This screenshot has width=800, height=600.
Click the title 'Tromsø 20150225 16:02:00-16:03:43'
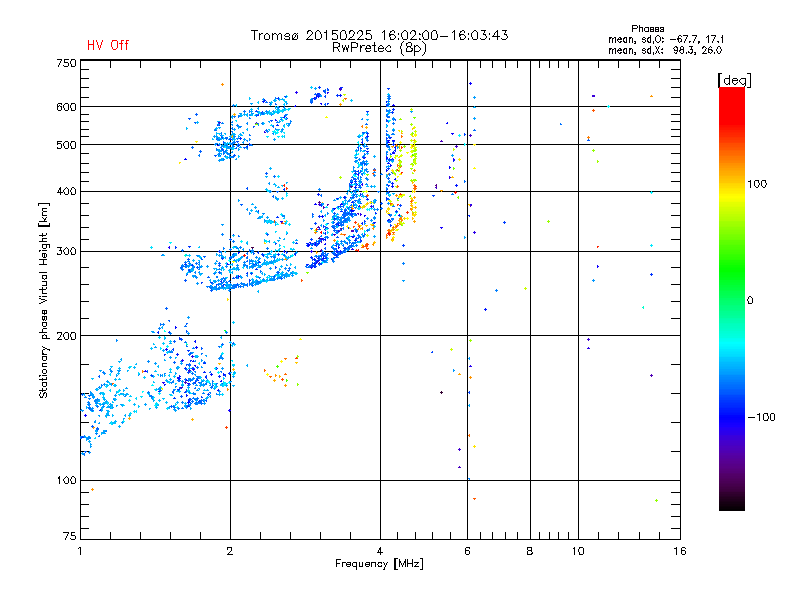[379, 35]
